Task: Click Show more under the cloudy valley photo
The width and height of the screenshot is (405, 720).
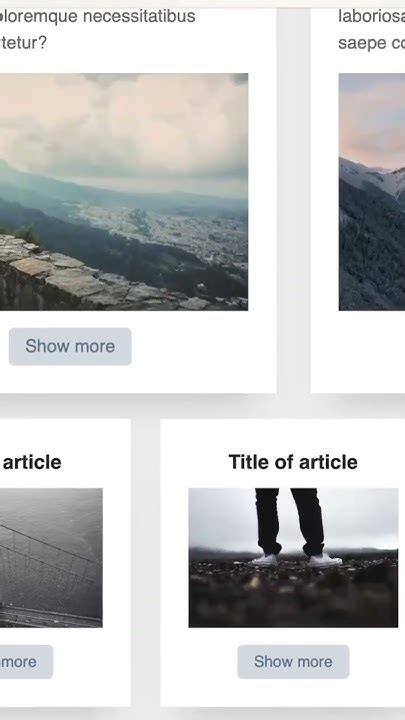Action: [70, 346]
